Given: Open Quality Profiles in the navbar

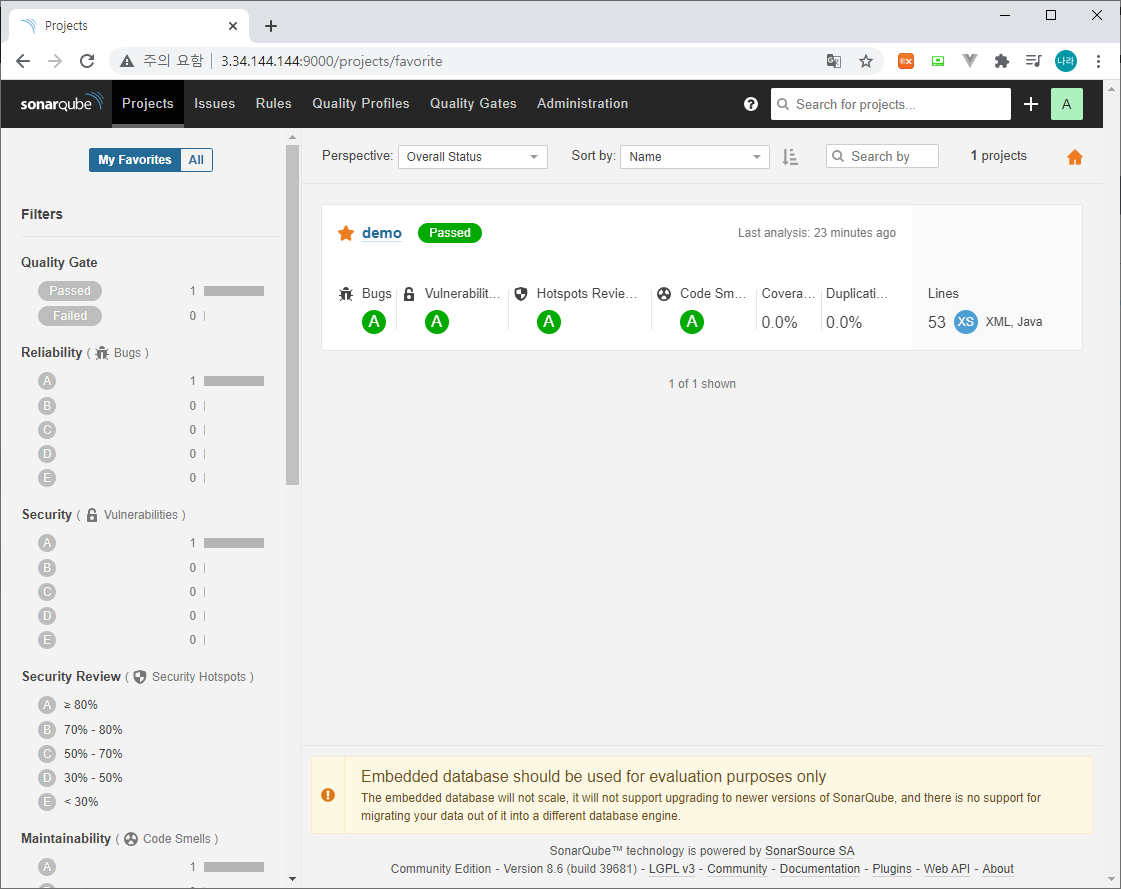Looking at the screenshot, I should tap(360, 104).
